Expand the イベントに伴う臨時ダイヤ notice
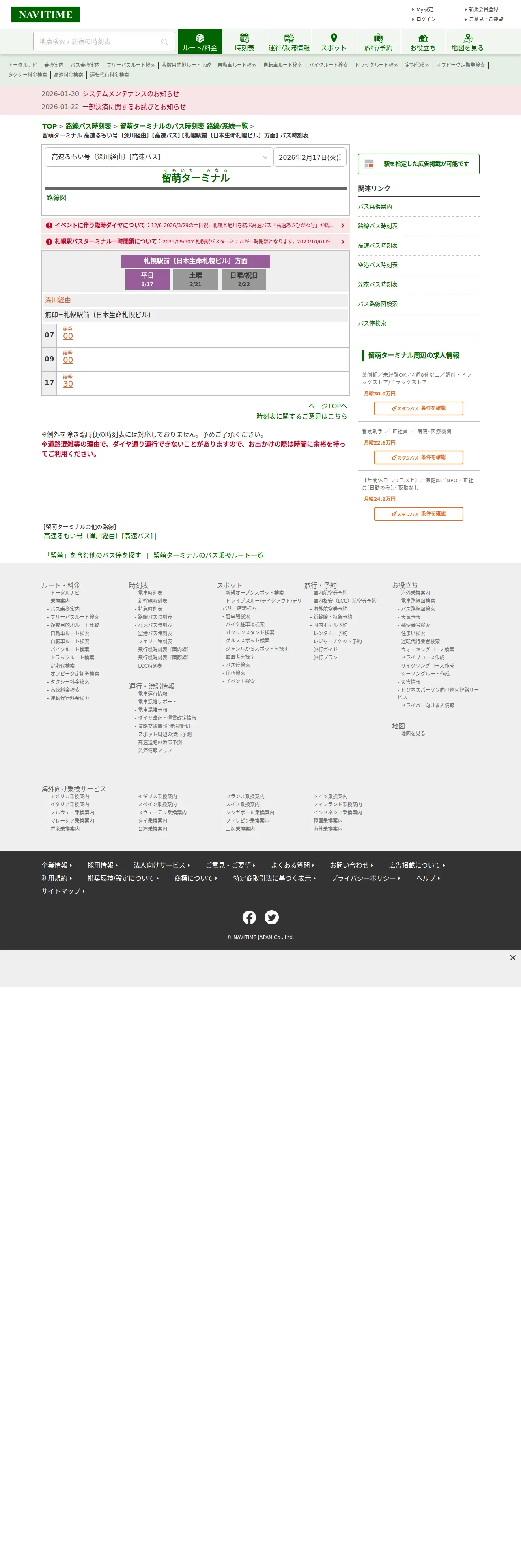 pyautogui.click(x=196, y=225)
